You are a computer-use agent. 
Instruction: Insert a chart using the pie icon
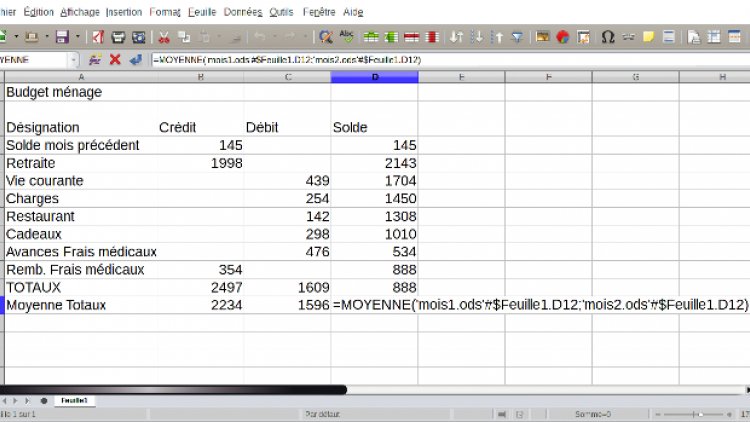[563, 37]
